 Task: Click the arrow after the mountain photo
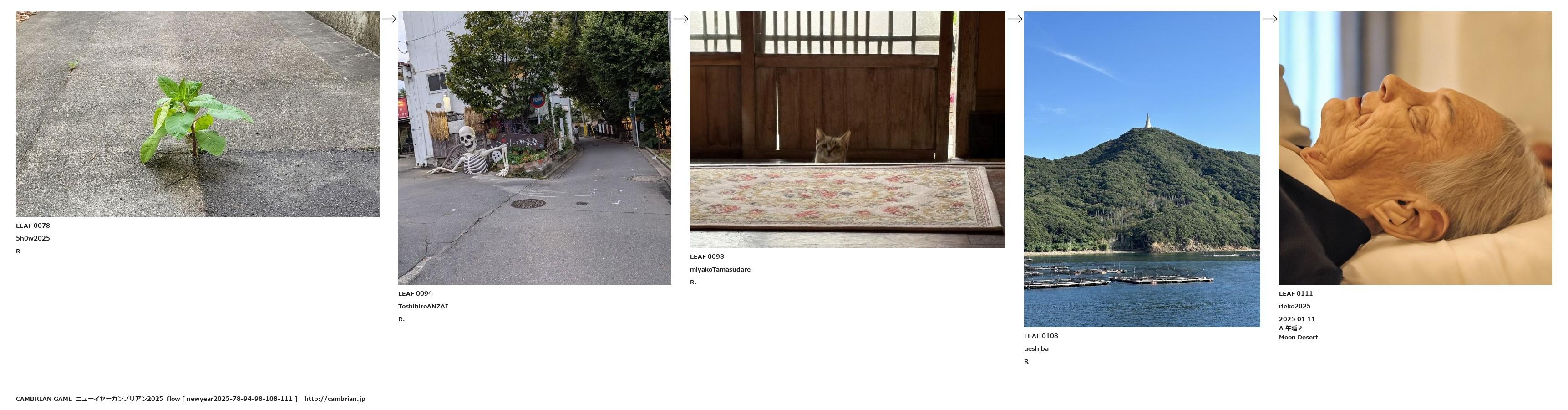click(x=1270, y=19)
